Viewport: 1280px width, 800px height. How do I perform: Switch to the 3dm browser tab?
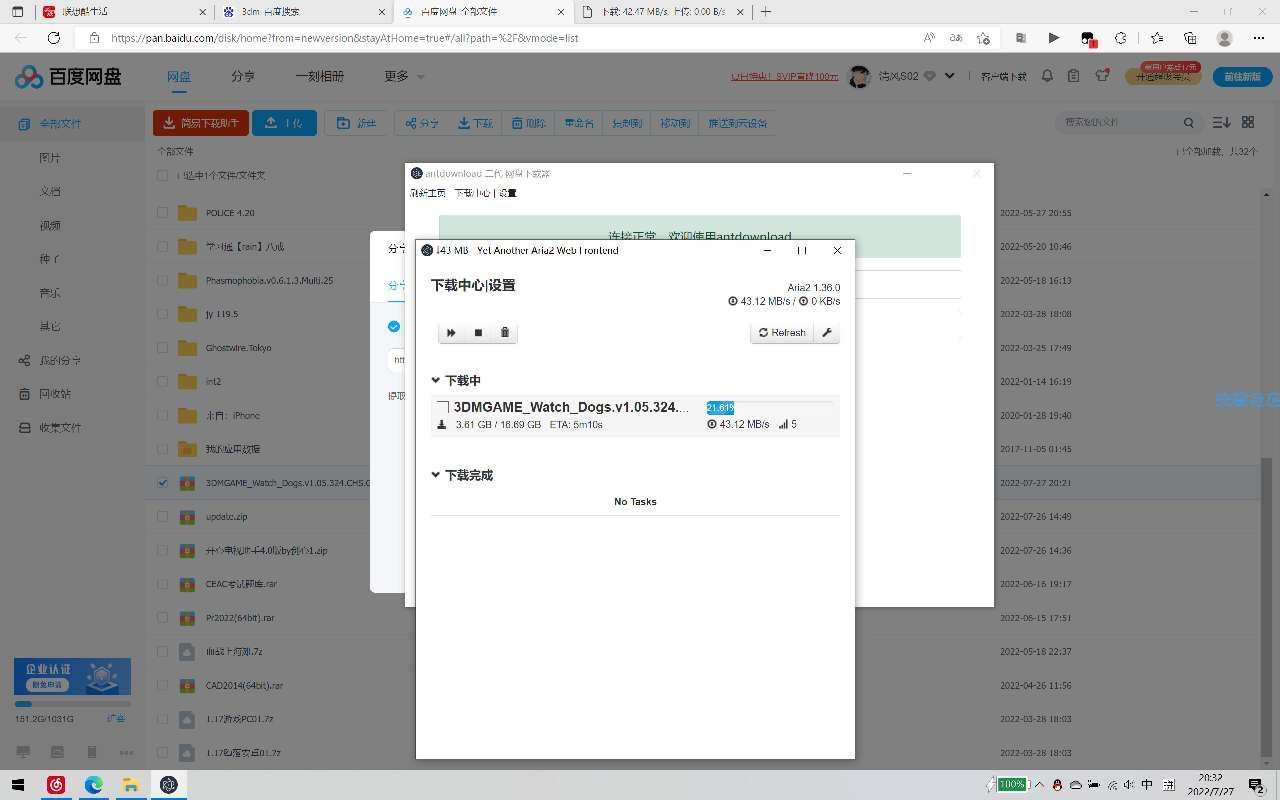pos(303,12)
